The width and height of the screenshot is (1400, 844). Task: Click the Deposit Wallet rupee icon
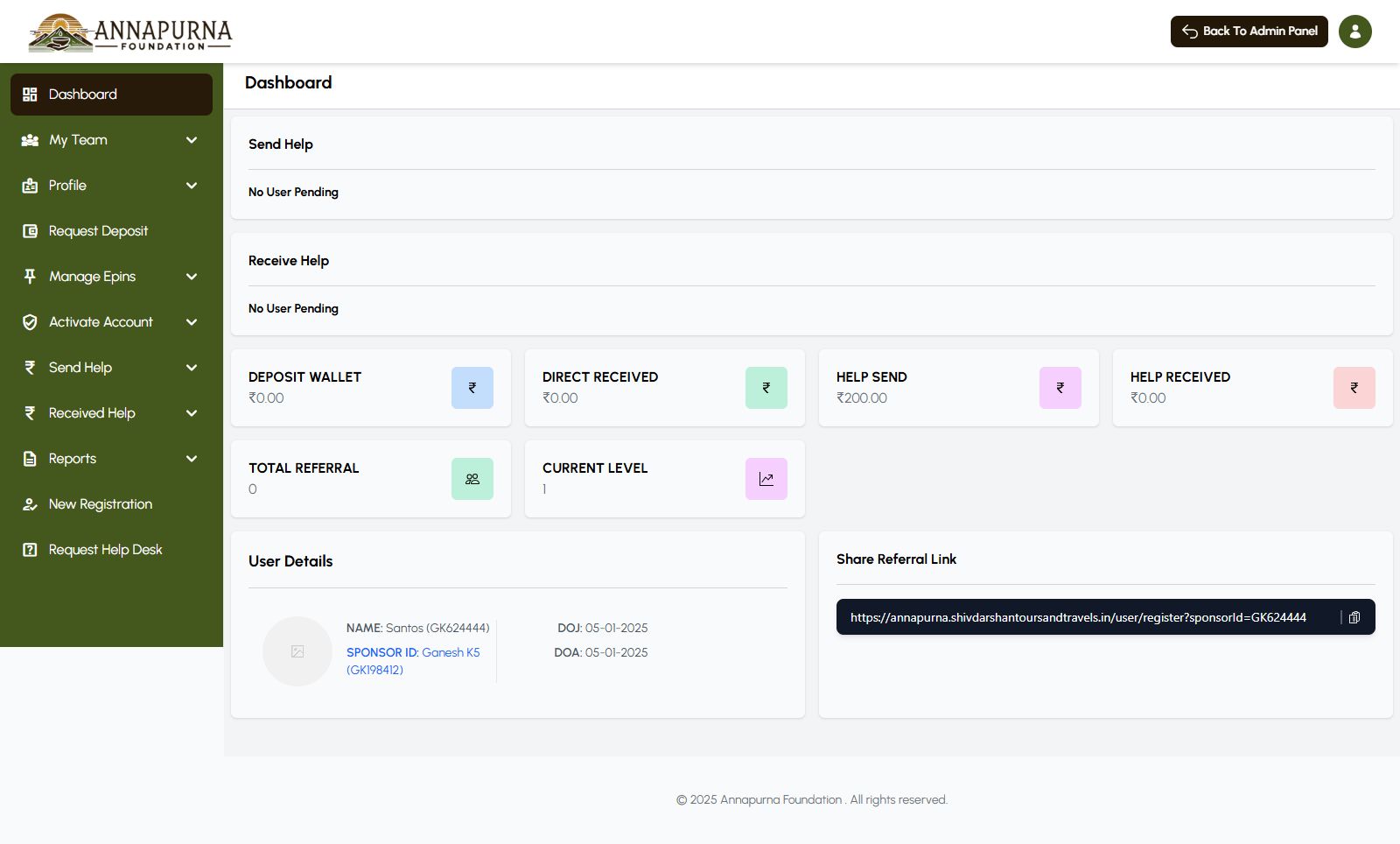tap(472, 388)
